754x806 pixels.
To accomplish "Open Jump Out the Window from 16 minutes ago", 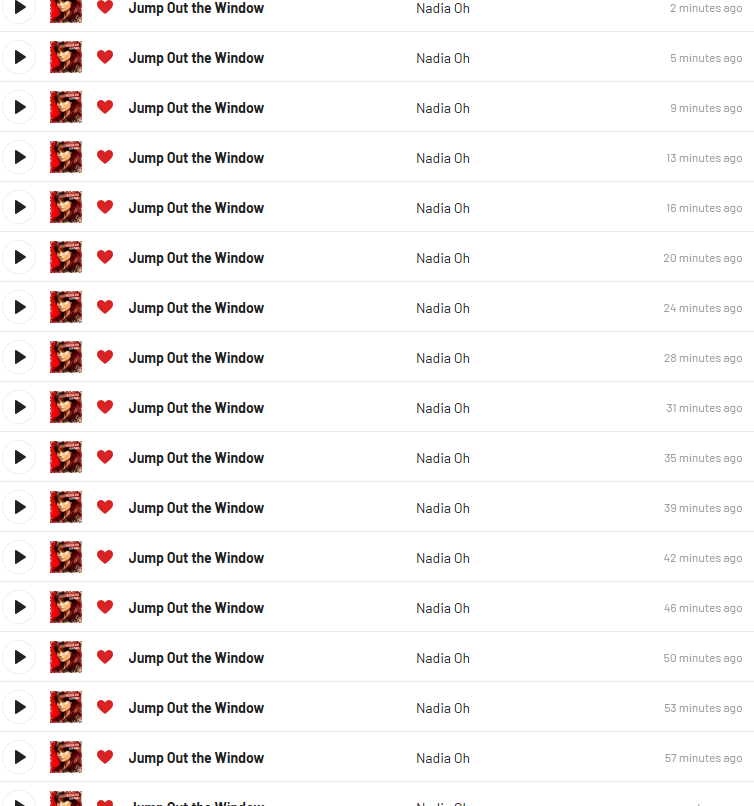I will 196,208.
